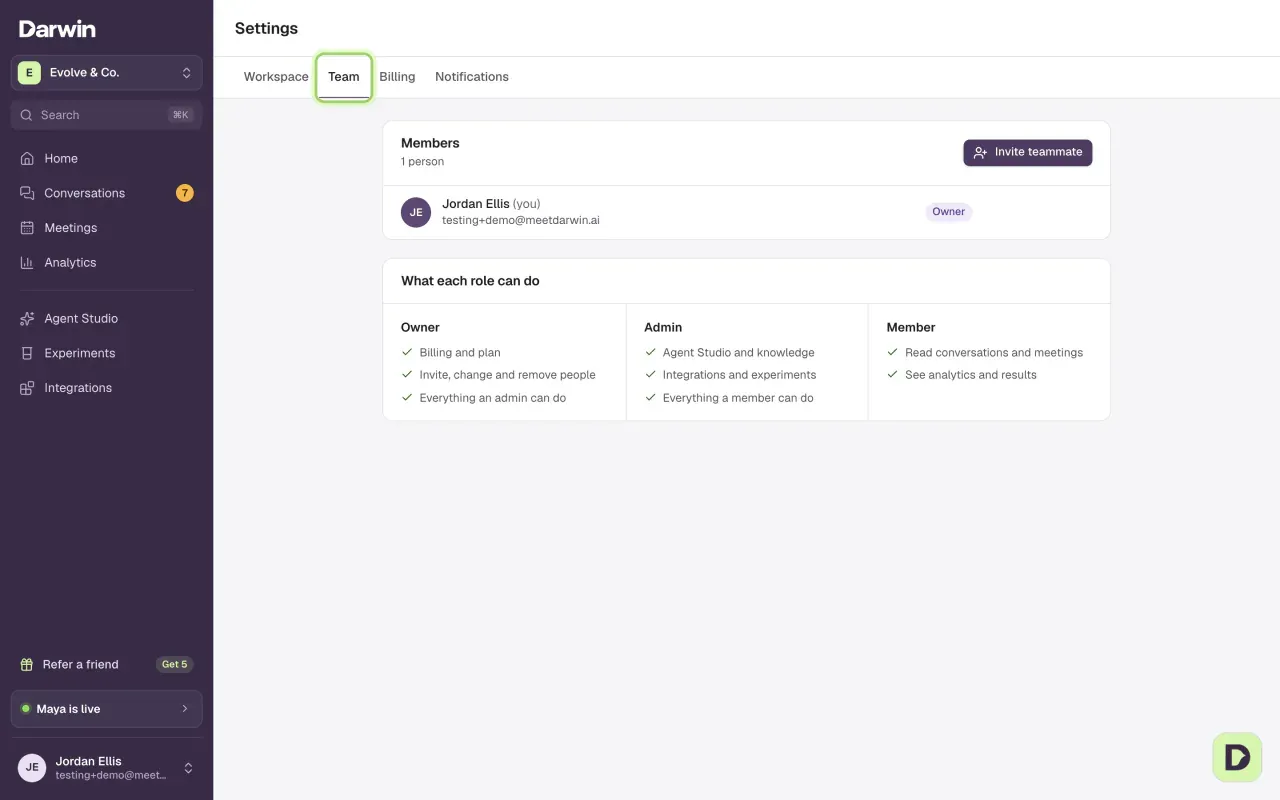Switch to the Workspace settings tab
Image resolution: width=1280 pixels, height=800 pixels.
click(276, 77)
